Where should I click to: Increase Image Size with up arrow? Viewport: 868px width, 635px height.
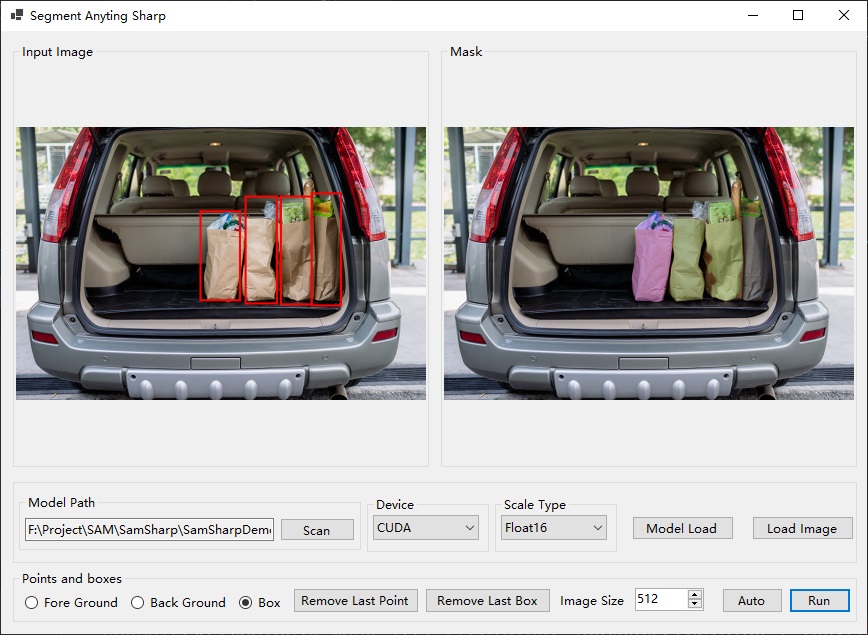tap(695, 595)
